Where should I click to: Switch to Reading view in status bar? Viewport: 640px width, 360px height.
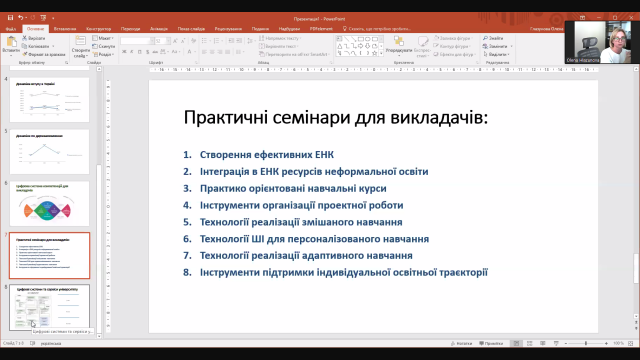542,343
